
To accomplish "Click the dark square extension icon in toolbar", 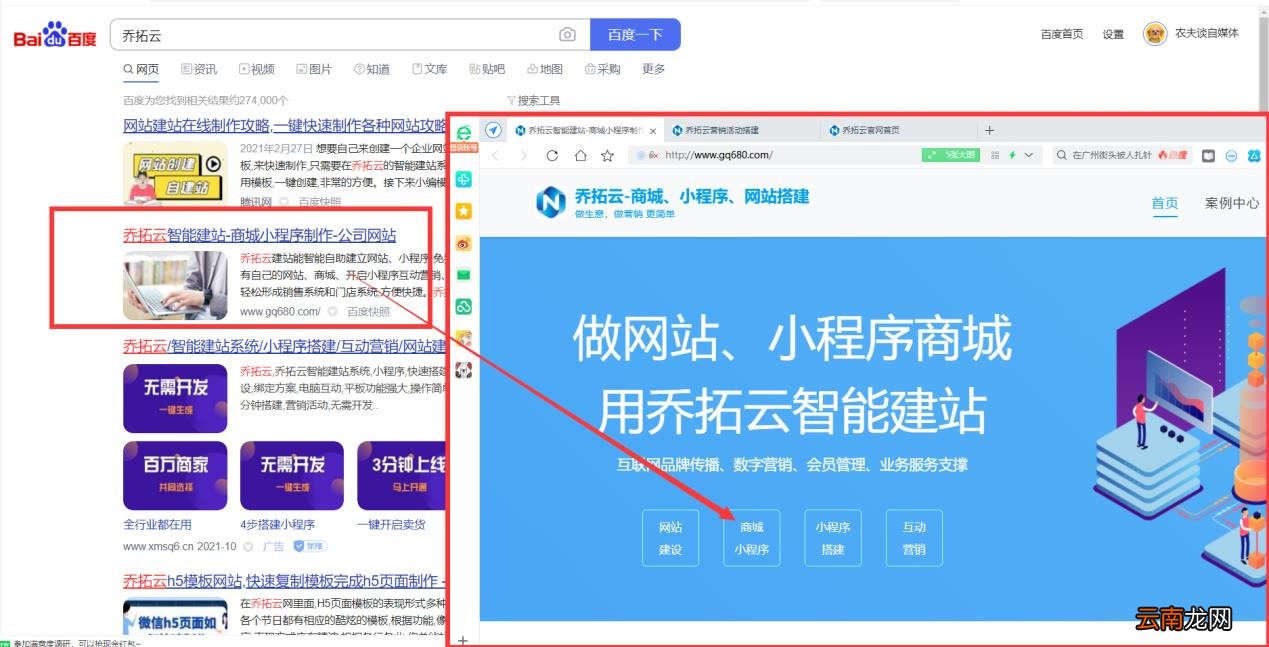I will [x=1209, y=155].
